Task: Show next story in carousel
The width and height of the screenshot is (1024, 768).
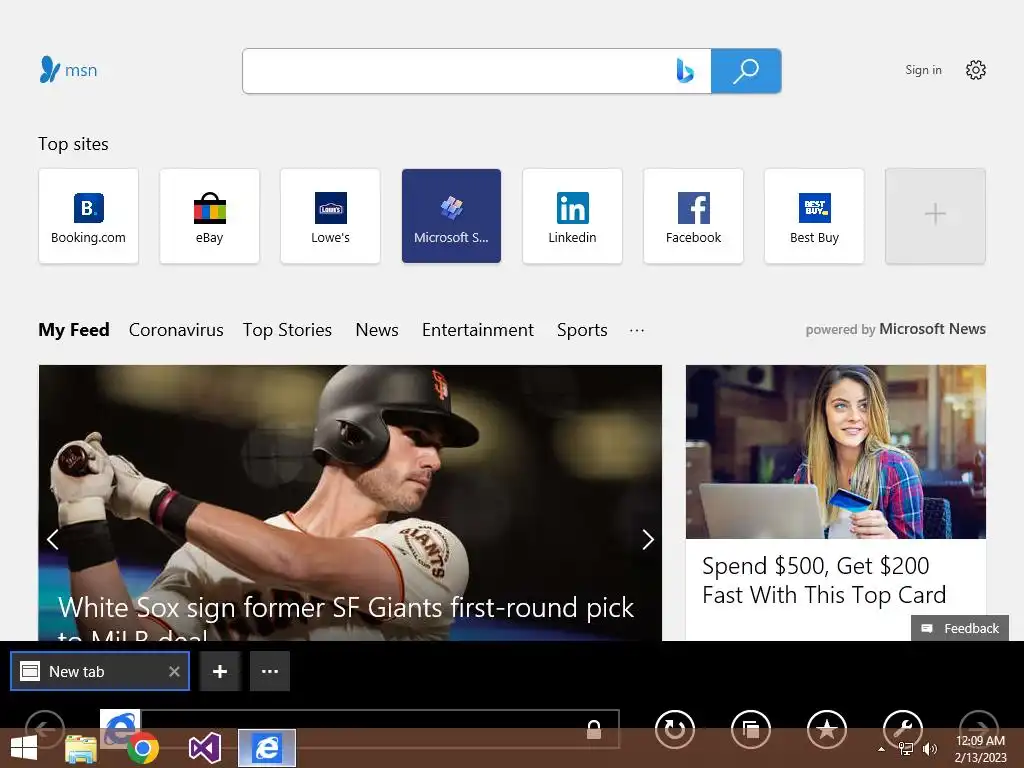Action: tap(647, 539)
